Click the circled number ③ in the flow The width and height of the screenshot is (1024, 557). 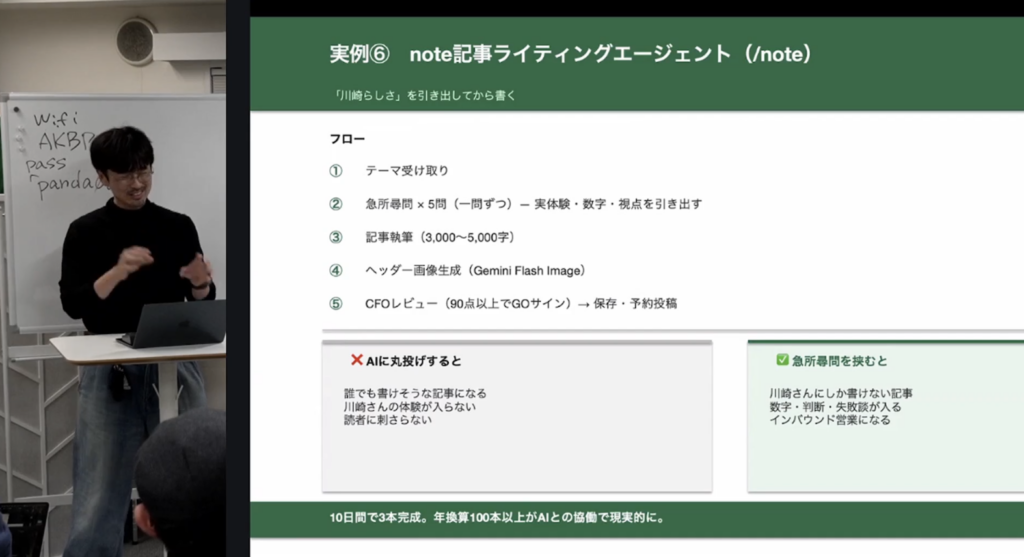[336, 237]
